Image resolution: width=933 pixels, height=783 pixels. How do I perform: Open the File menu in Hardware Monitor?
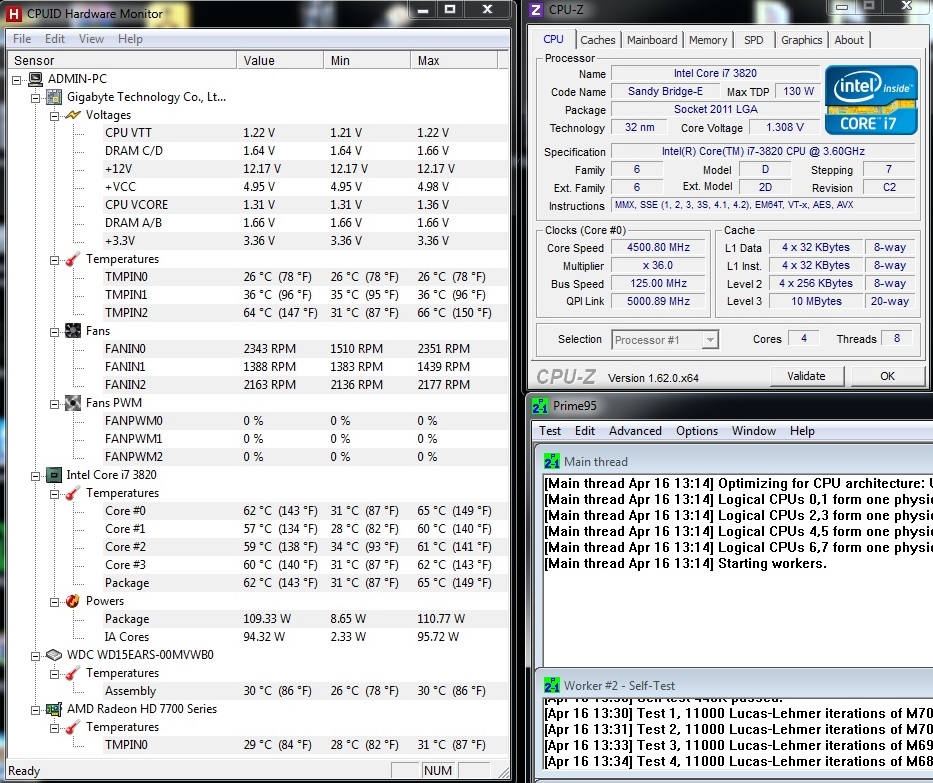click(22, 39)
